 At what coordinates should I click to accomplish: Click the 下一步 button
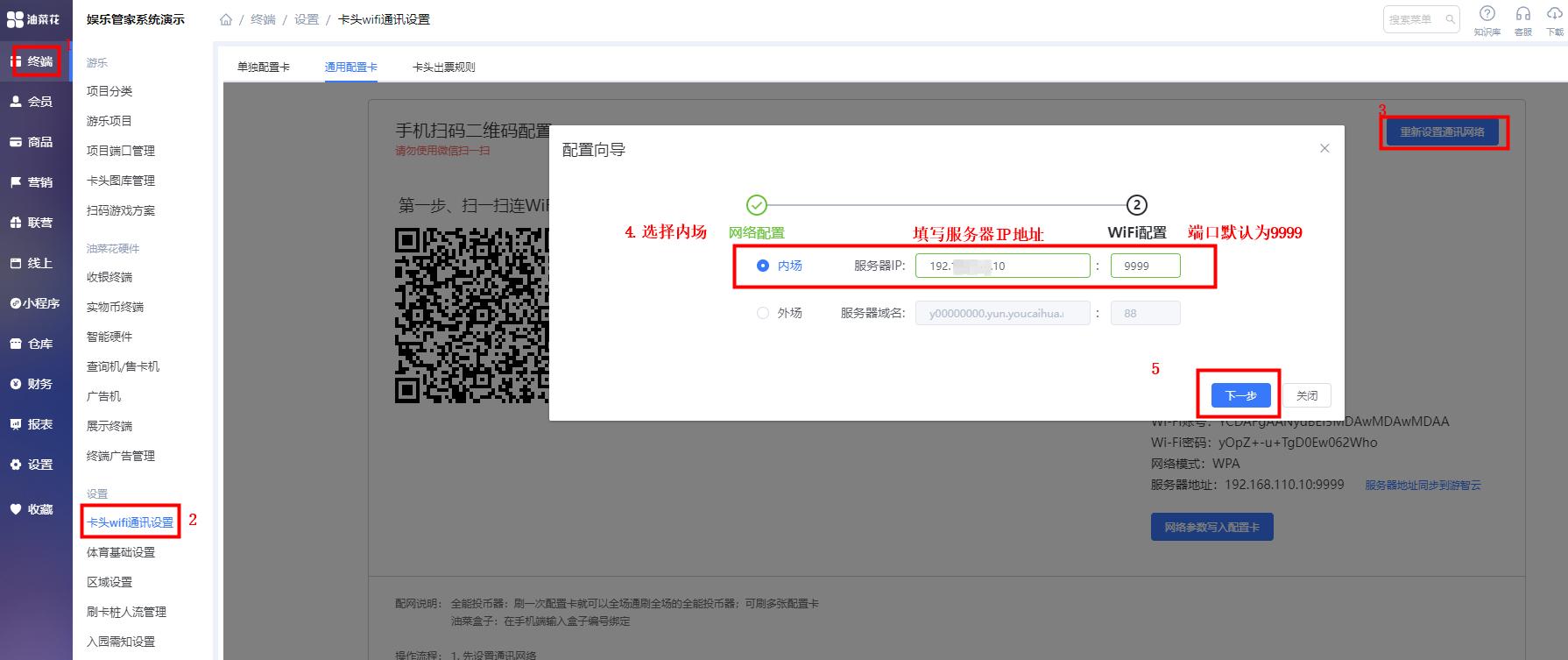(x=1240, y=395)
